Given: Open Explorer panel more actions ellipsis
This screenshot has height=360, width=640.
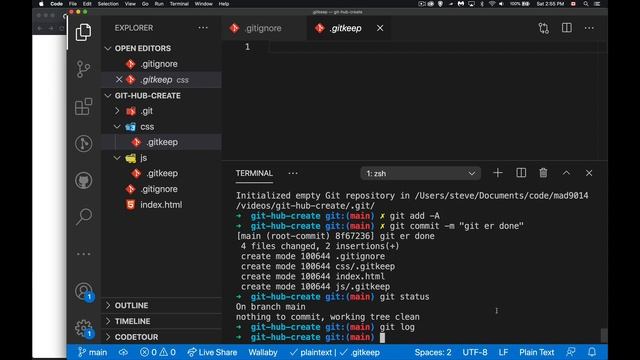Looking at the screenshot, I should tap(203, 28).
